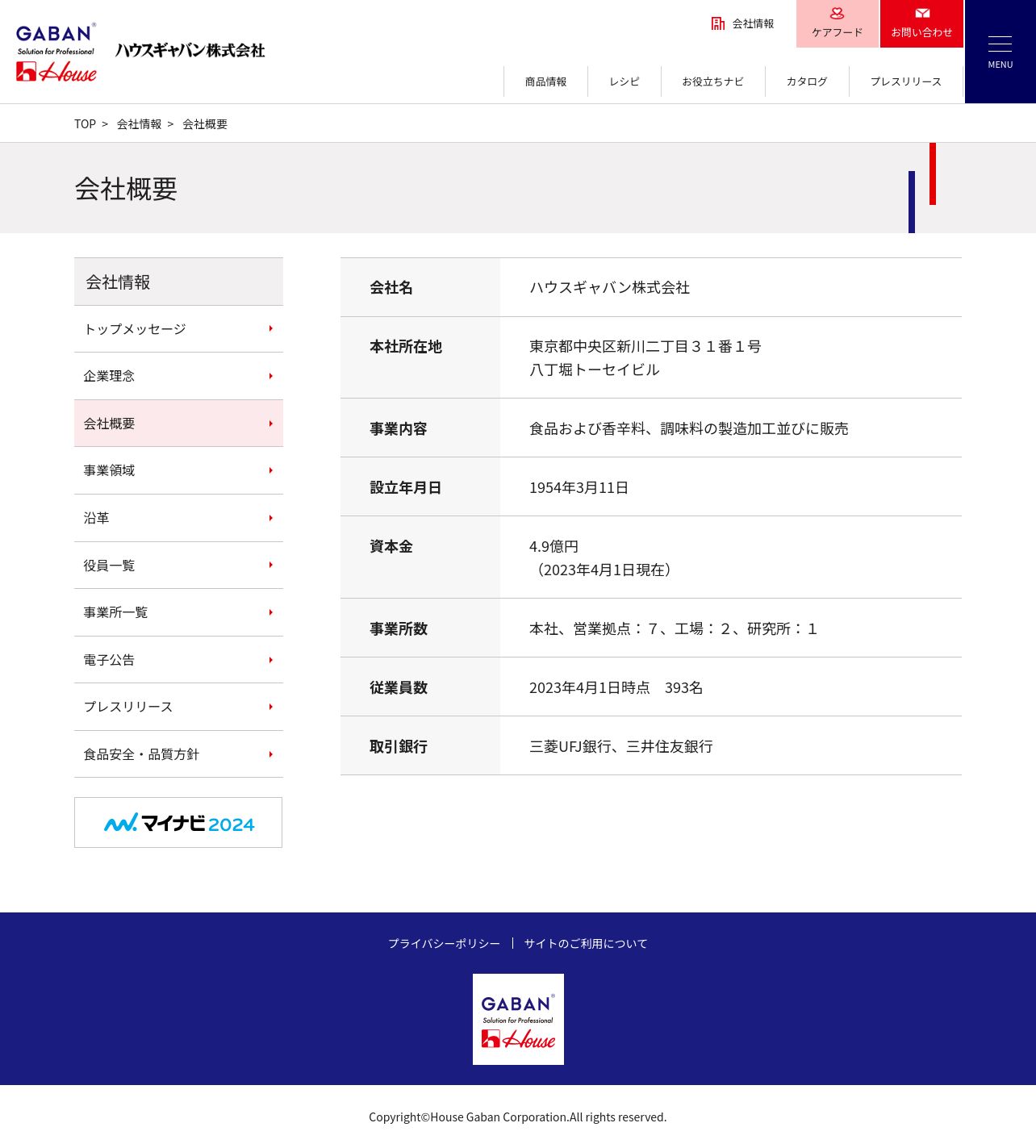Open the ケアフード button
Image resolution: width=1036 pixels, height=1148 pixels.
coord(837,23)
